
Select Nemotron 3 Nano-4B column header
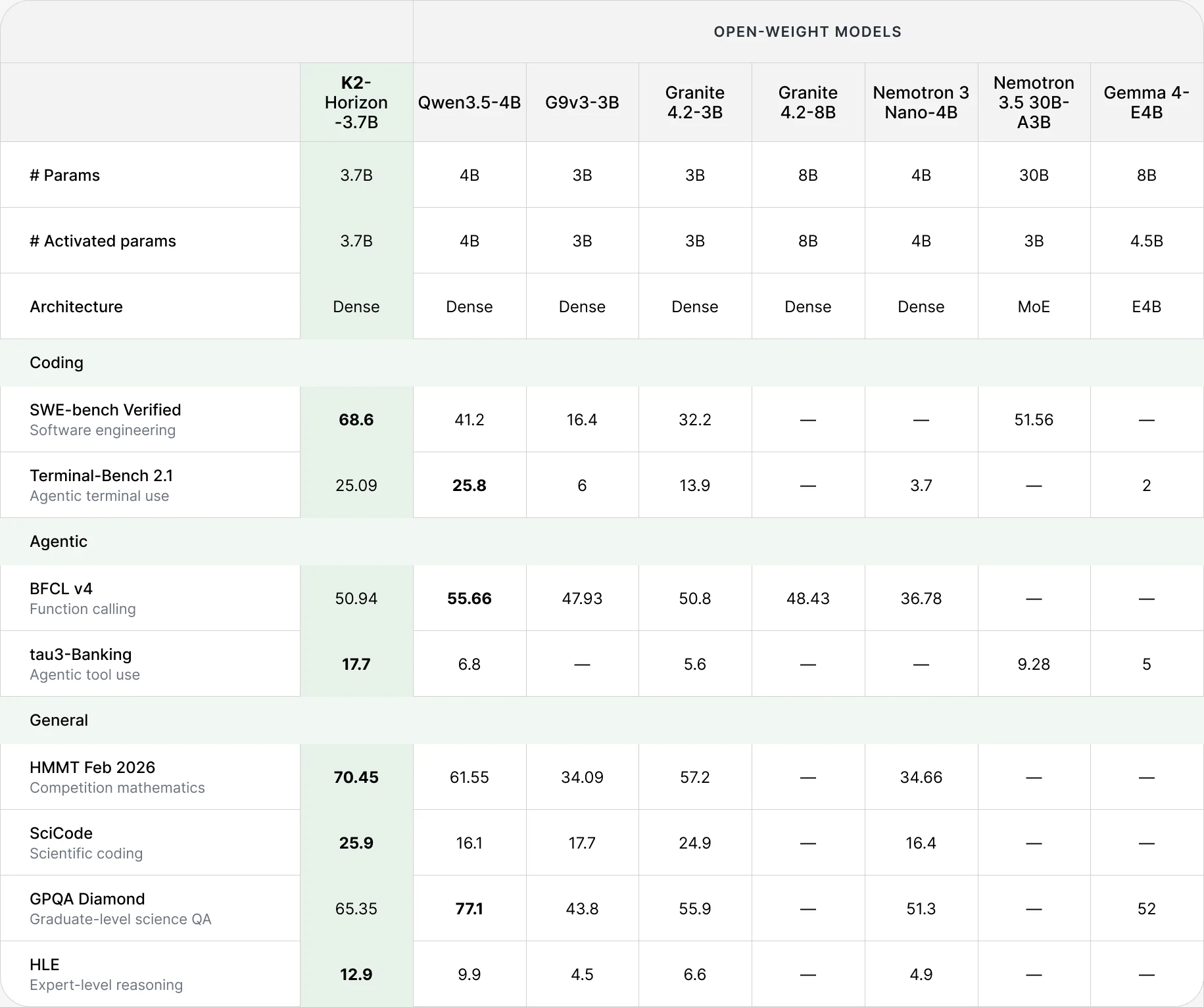[x=921, y=103]
